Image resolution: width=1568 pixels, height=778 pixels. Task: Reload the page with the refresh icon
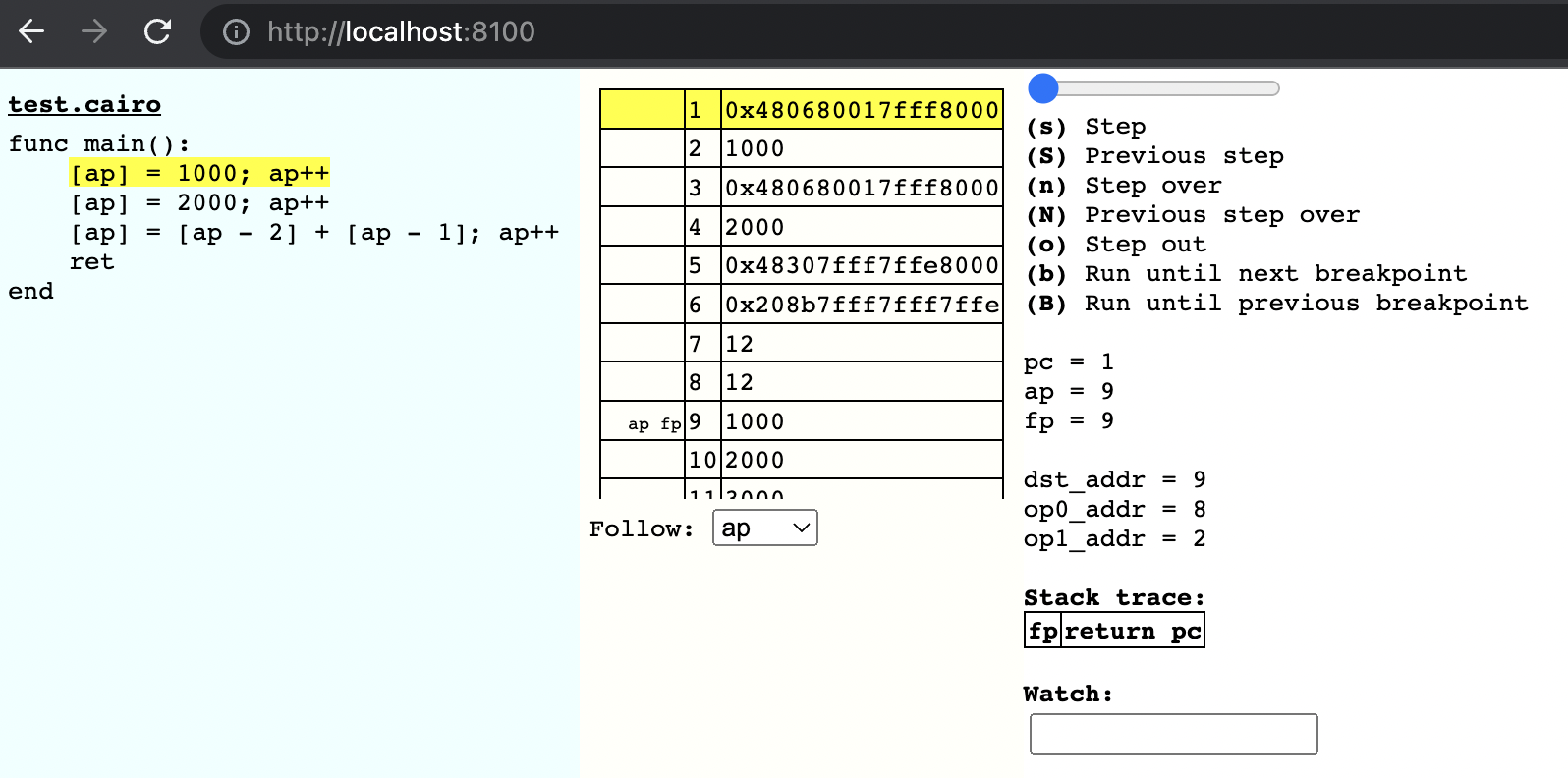[x=157, y=31]
